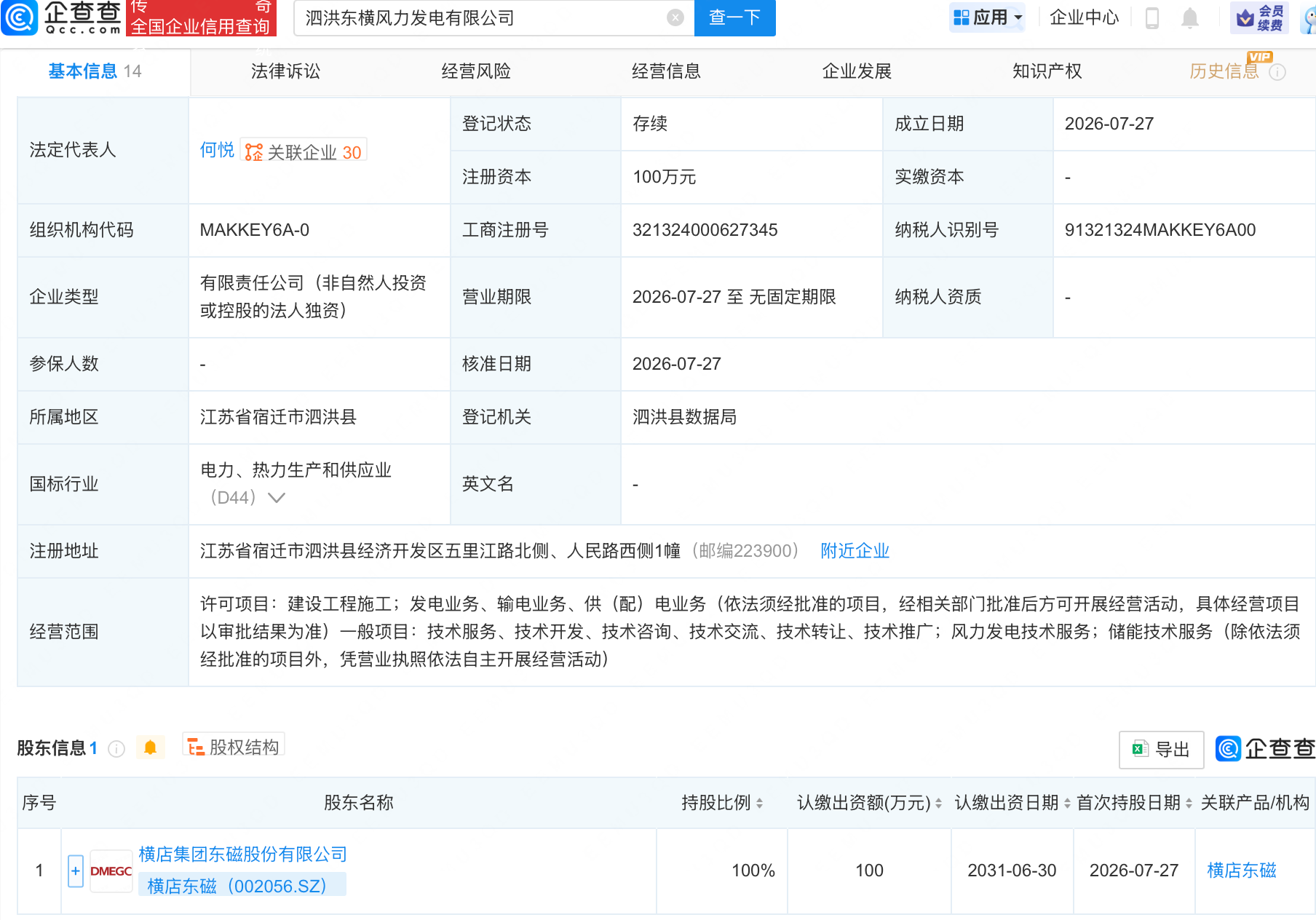Click the info icon beside 股东信息

point(116,748)
